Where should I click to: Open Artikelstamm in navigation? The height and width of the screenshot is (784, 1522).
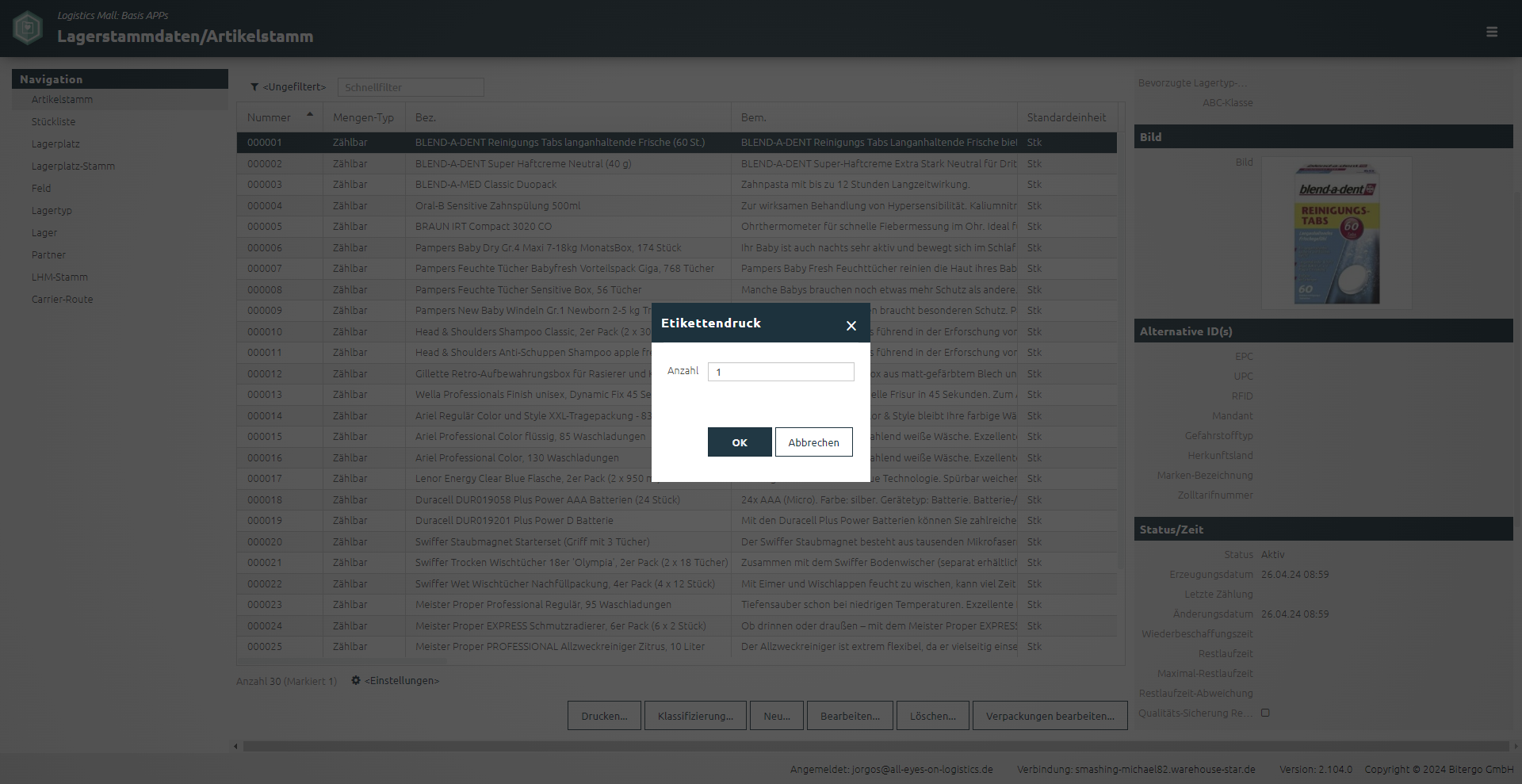coord(62,100)
